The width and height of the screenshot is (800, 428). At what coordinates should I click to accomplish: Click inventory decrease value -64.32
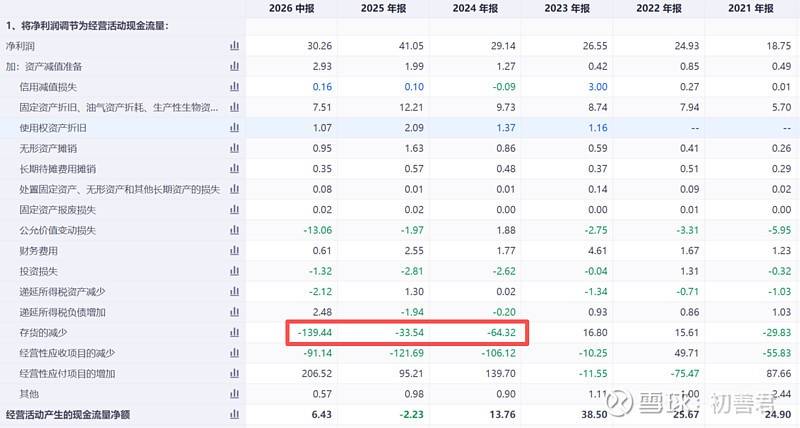pos(501,333)
